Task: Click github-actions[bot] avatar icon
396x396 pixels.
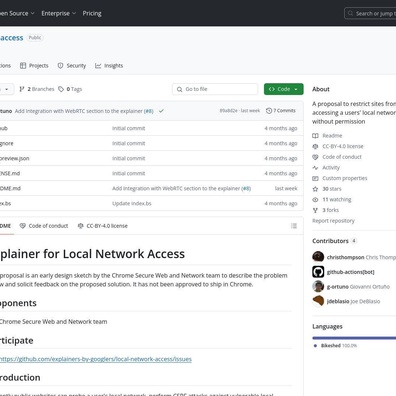Action: tap(318, 272)
